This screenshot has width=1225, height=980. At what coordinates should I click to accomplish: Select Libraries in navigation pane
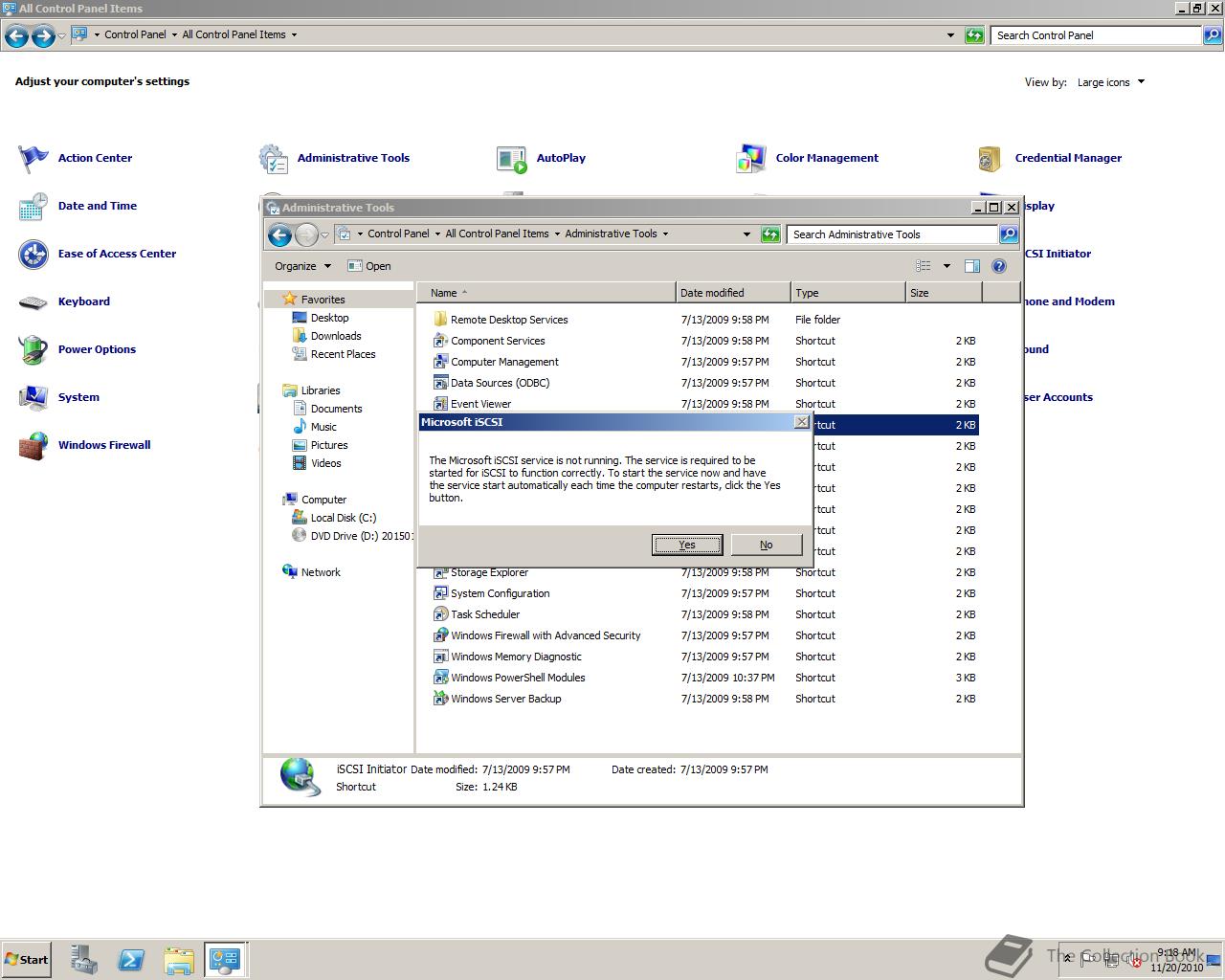tap(321, 390)
